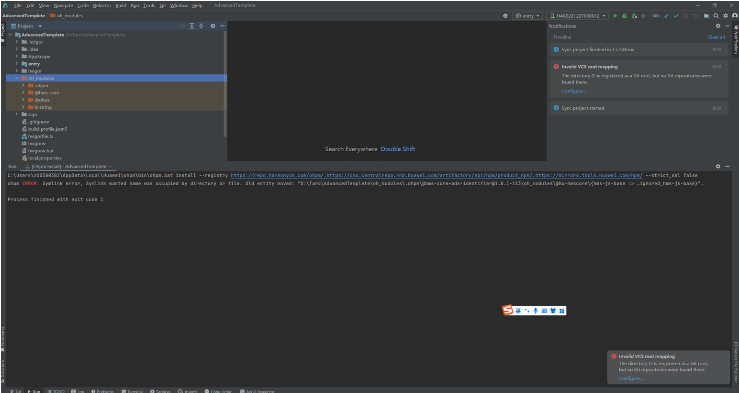Commit changes using the green checkmark icon
The width and height of the screenshot is (739, 393).
[676, 16]
